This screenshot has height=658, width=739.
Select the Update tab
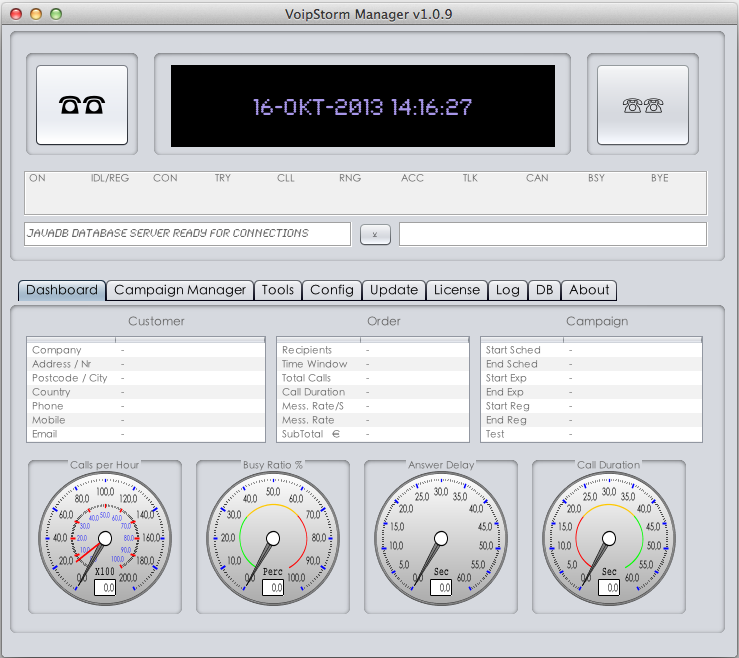tap(394, 290)
